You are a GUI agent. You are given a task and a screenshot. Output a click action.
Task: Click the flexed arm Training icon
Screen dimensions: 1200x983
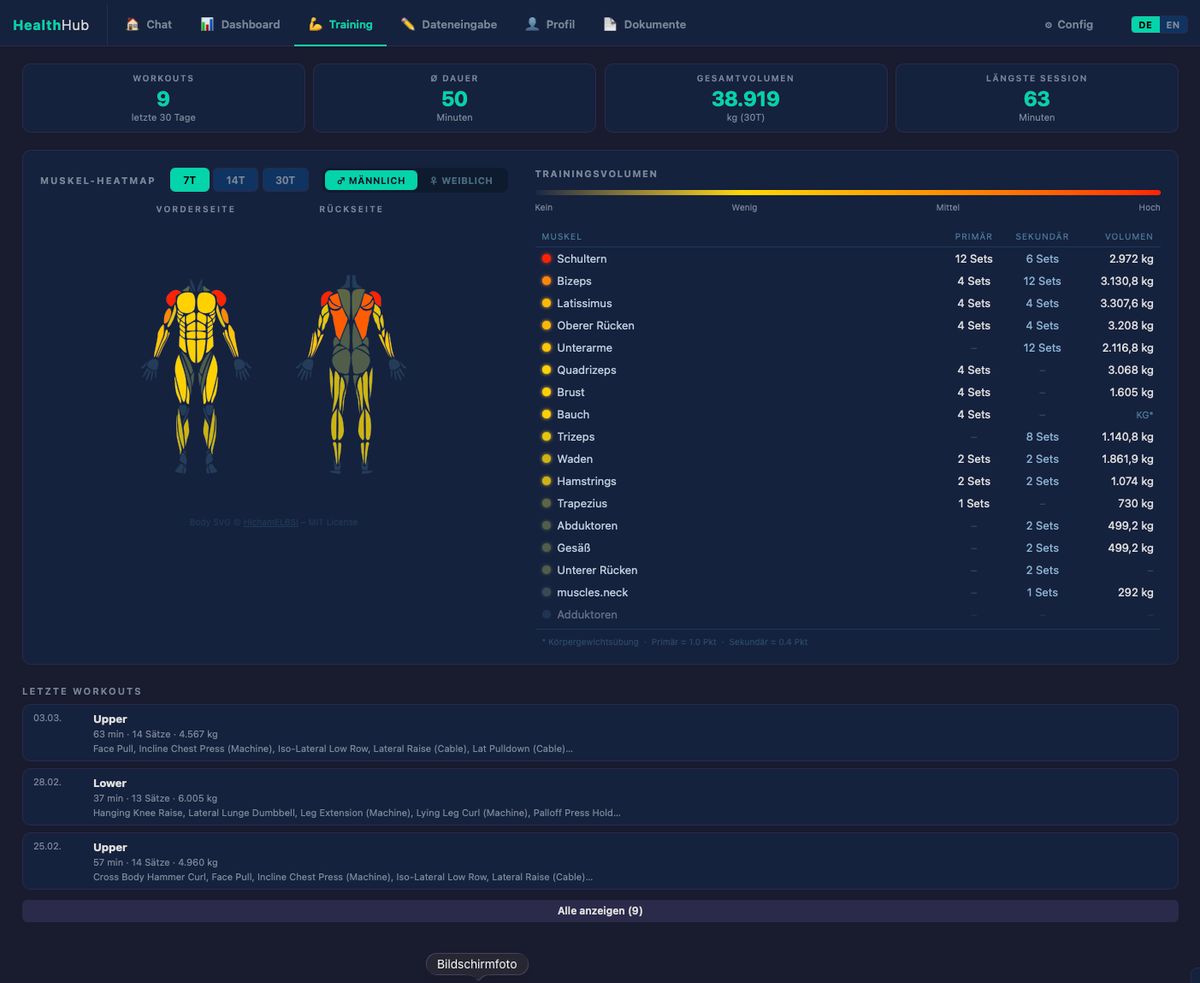point(315,24)
